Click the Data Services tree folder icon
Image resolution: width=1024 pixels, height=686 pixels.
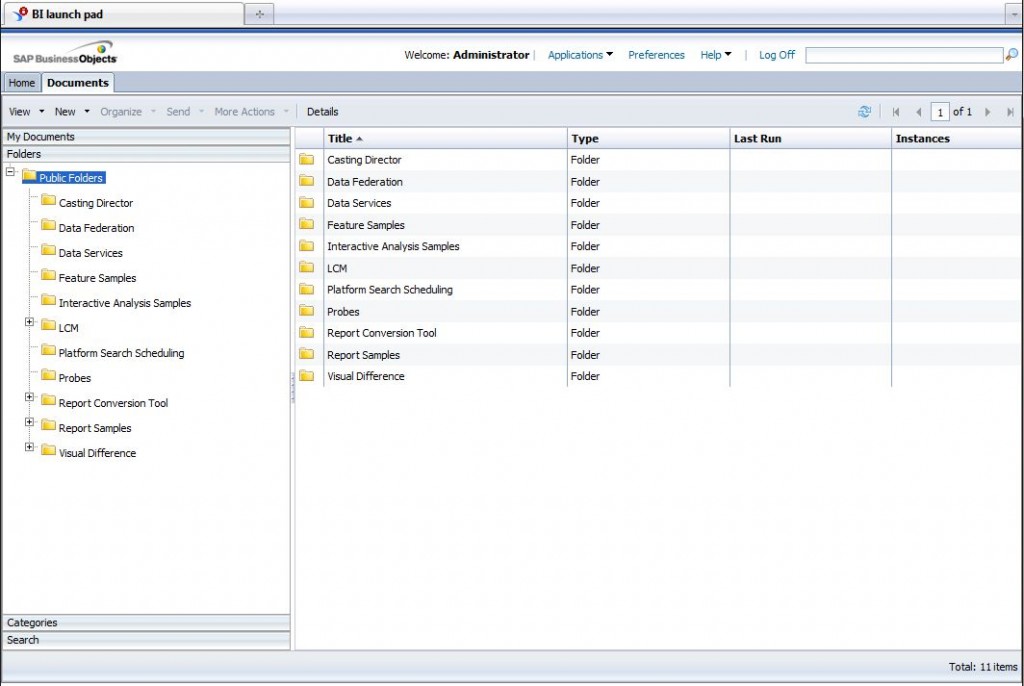(x=48, y=250)
